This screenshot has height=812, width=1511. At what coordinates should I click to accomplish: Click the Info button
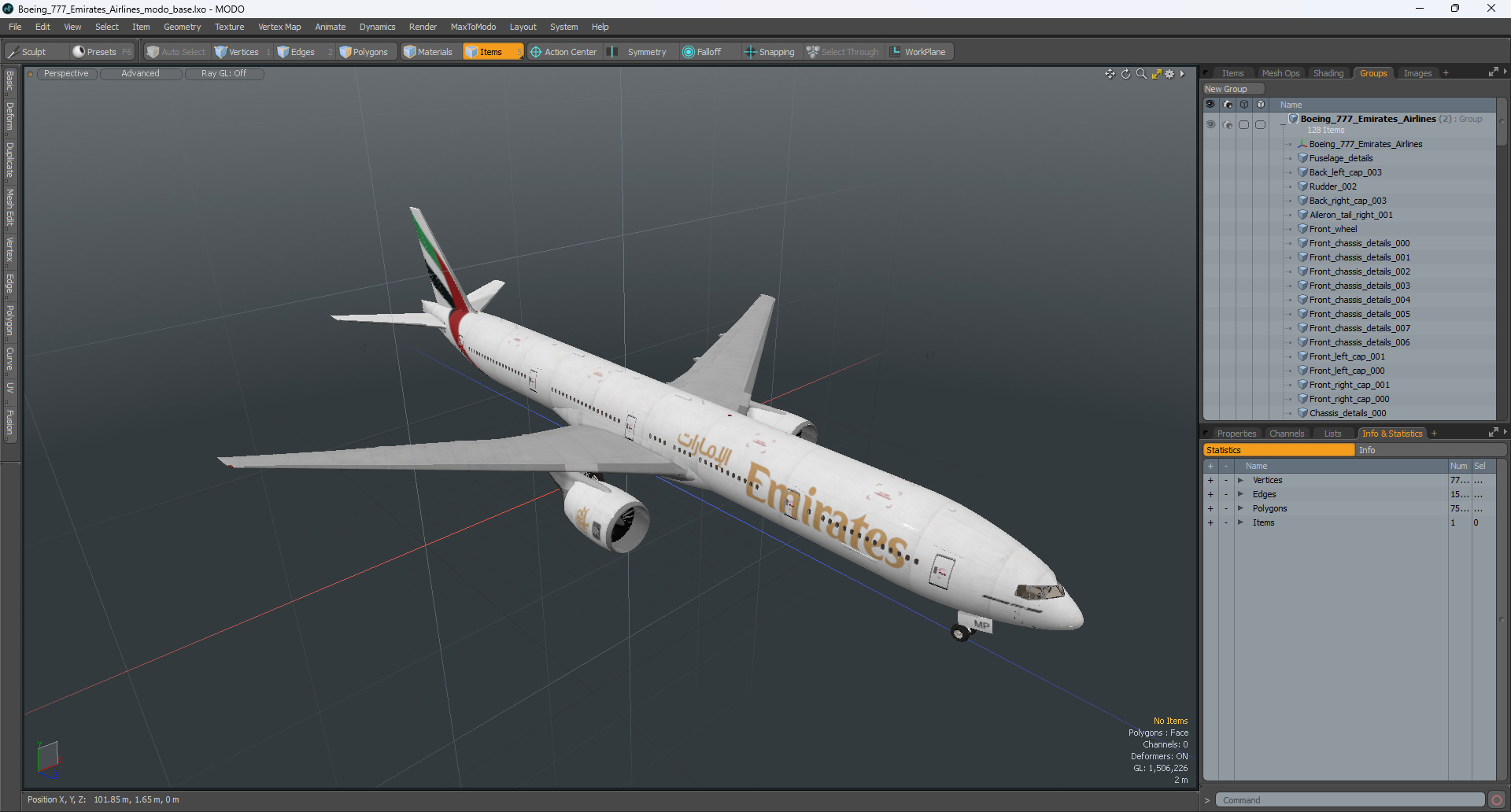(1430, 450)
